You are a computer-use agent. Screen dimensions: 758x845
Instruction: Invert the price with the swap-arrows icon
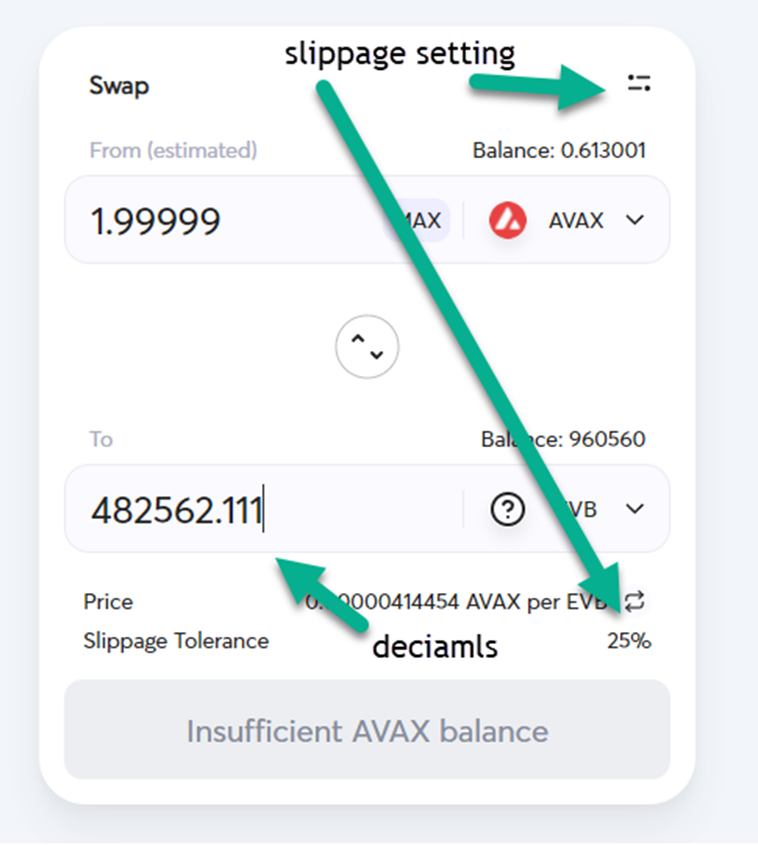click(636, 602)
